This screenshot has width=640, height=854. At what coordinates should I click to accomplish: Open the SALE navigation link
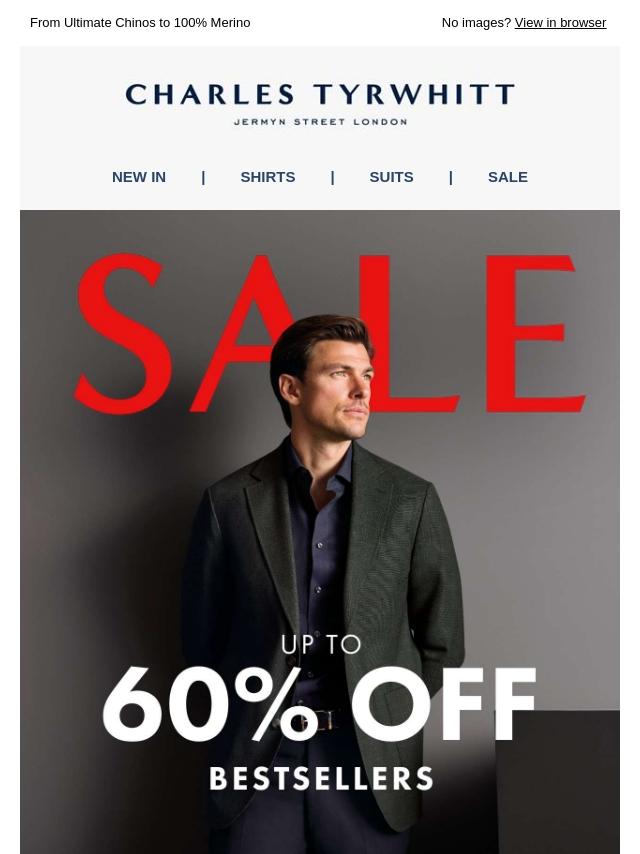tap(508, 177)
